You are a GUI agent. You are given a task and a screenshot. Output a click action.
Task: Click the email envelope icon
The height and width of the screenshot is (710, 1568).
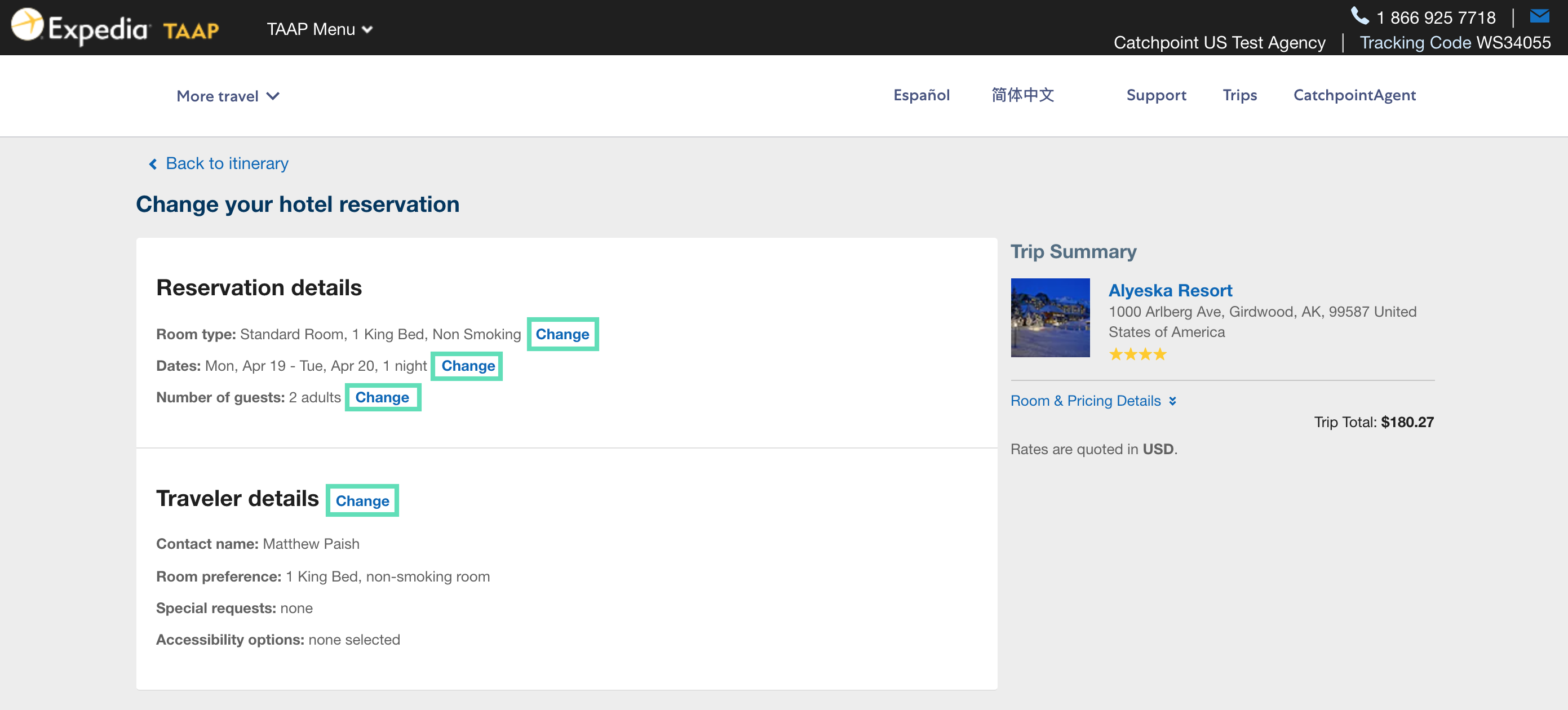pos(1539,16)
